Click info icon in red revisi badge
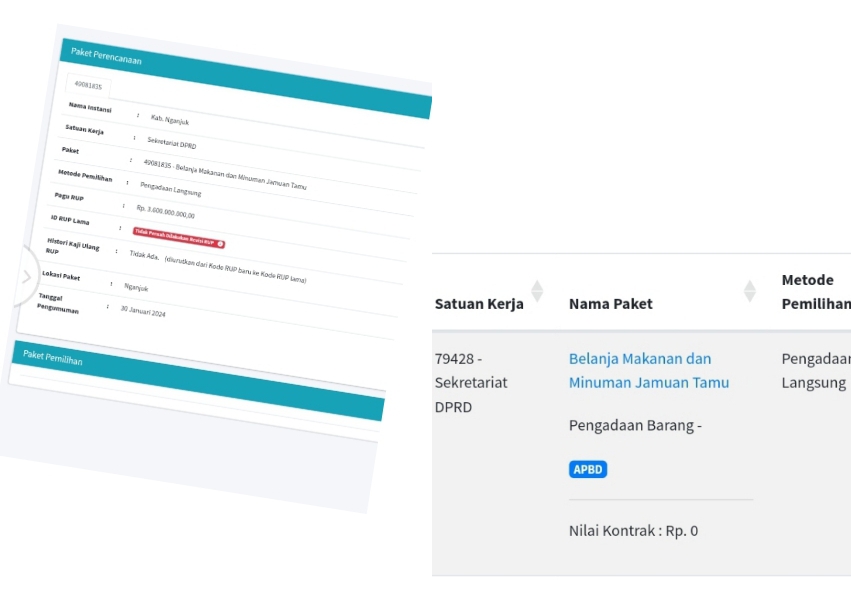The width and height of the screenshot is (851, 605). click(x=220, y=243)
